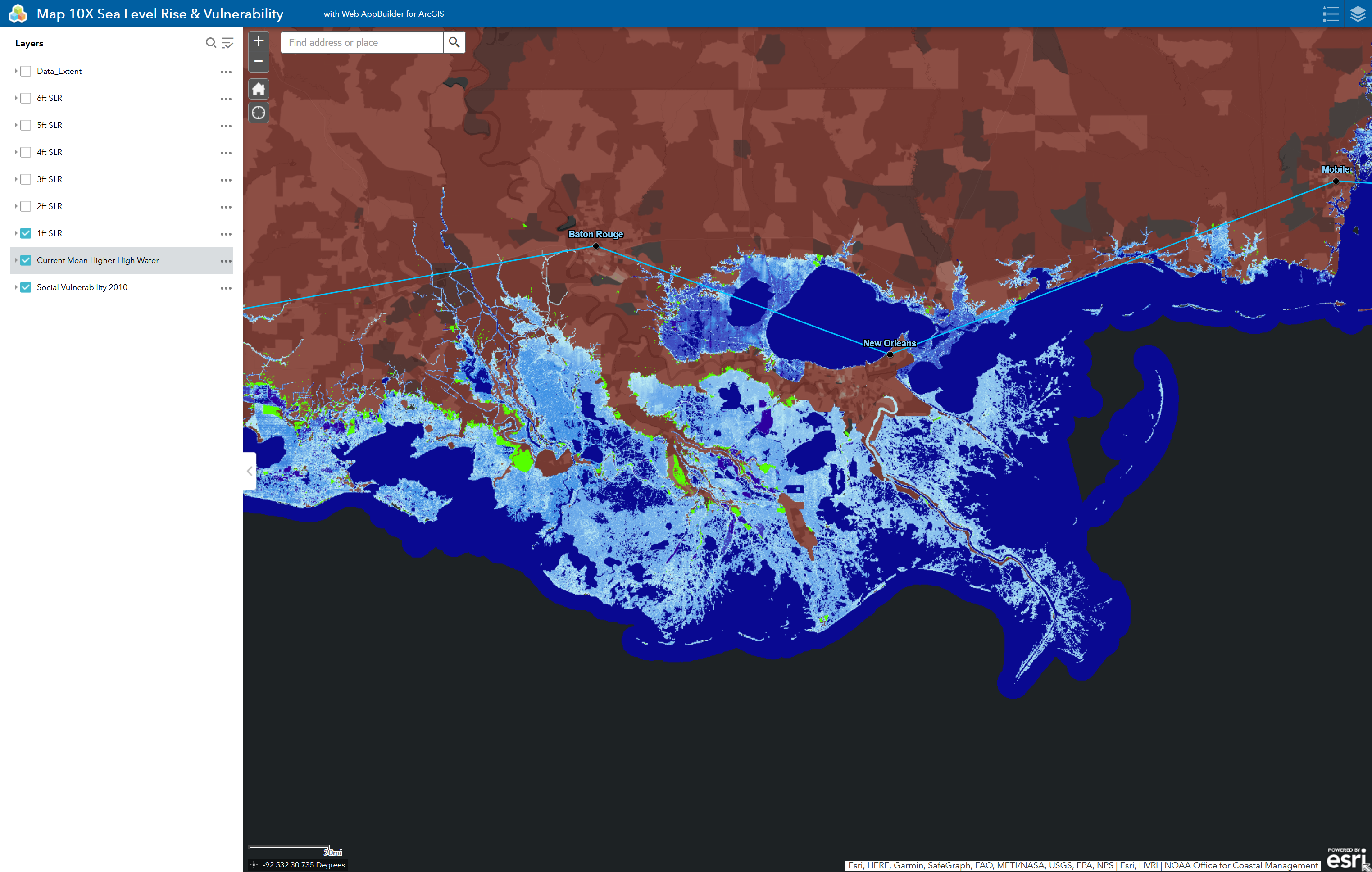Enable the 6ft SLR layer checkbox
Image resolution: width=1372 pixels, height=872 pixels.
pyautogui.click(x=26, y=98)
